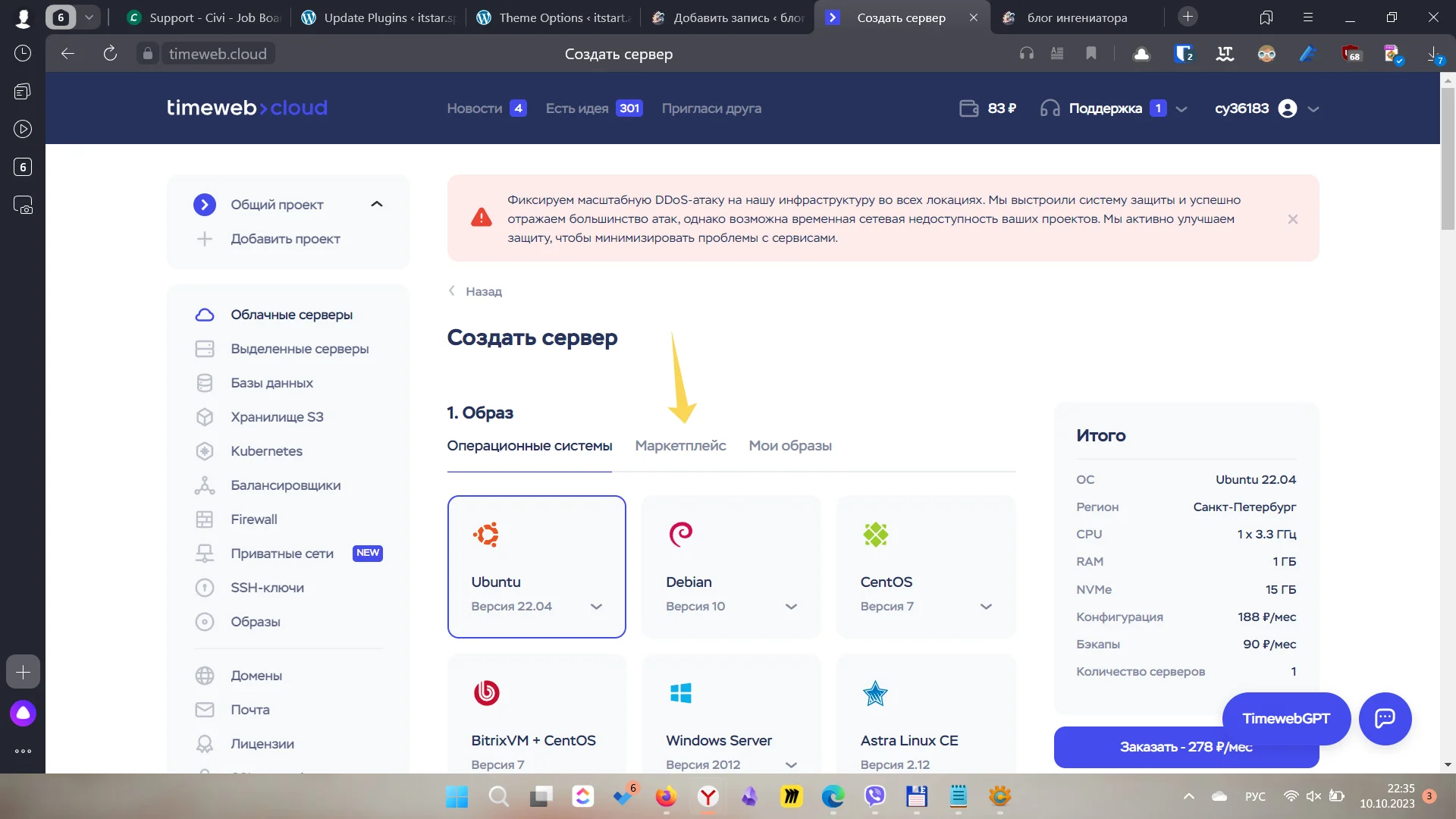Expand Debian Версия 10 dropdown
This screenshot has height=819, width=1456.
coord(791,607)
